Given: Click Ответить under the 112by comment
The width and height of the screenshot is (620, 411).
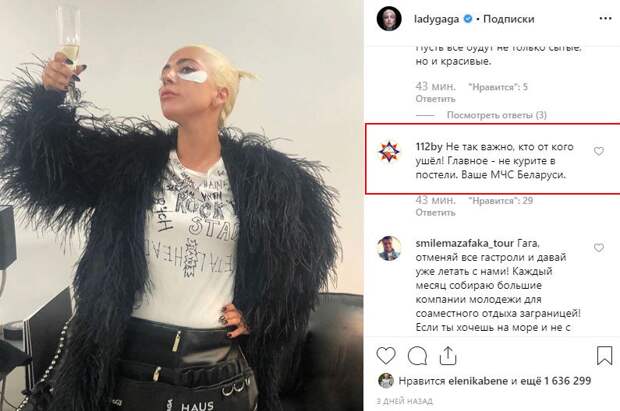Looking at the screenshot, I should [435, 213].
